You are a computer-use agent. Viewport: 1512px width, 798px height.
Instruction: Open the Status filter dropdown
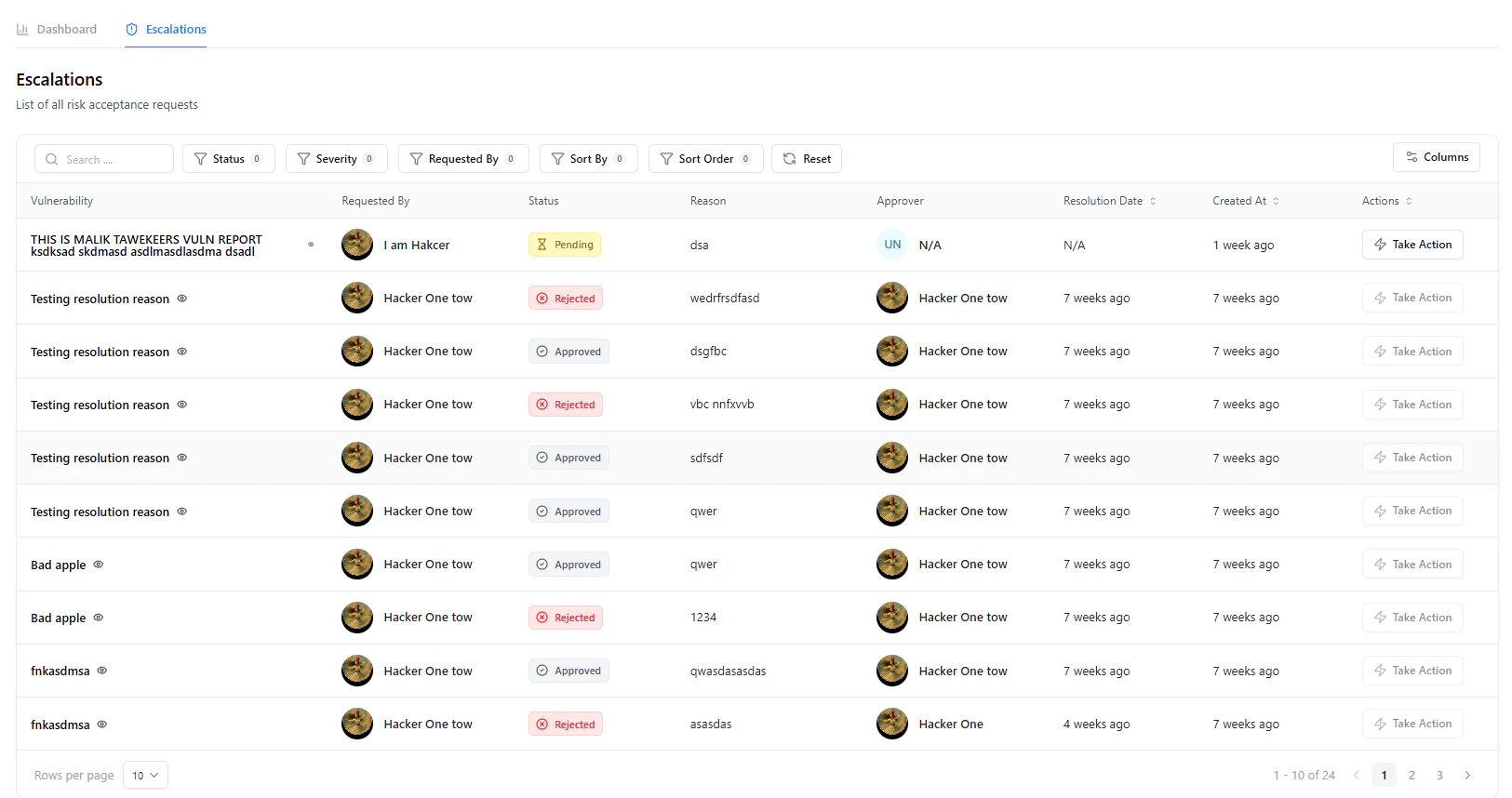click(x=229, y=159)
